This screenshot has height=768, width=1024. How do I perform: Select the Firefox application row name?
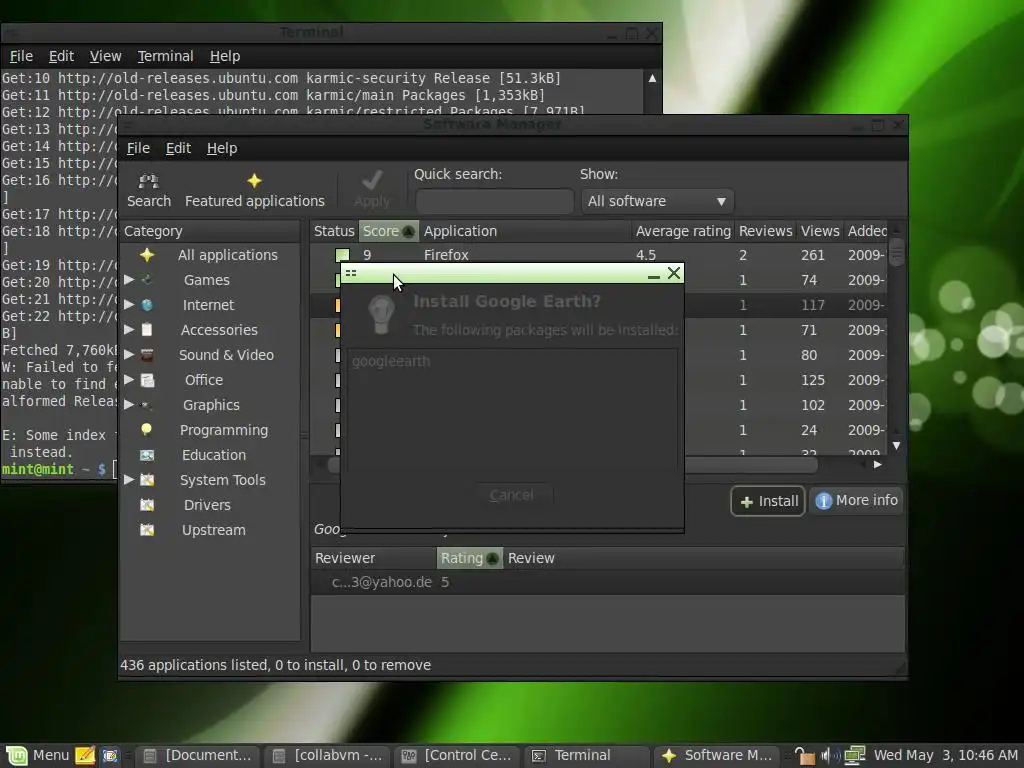click(446, 255)
